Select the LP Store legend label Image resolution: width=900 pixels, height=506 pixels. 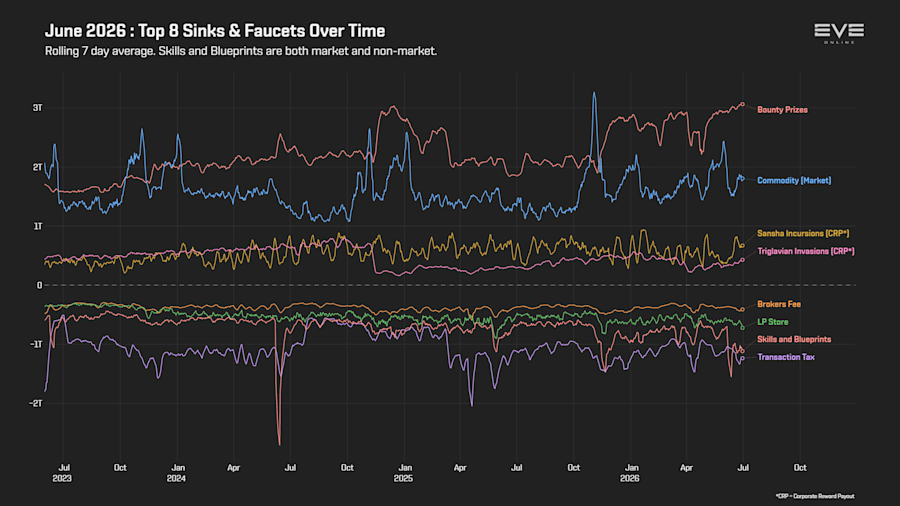point(773,322)
